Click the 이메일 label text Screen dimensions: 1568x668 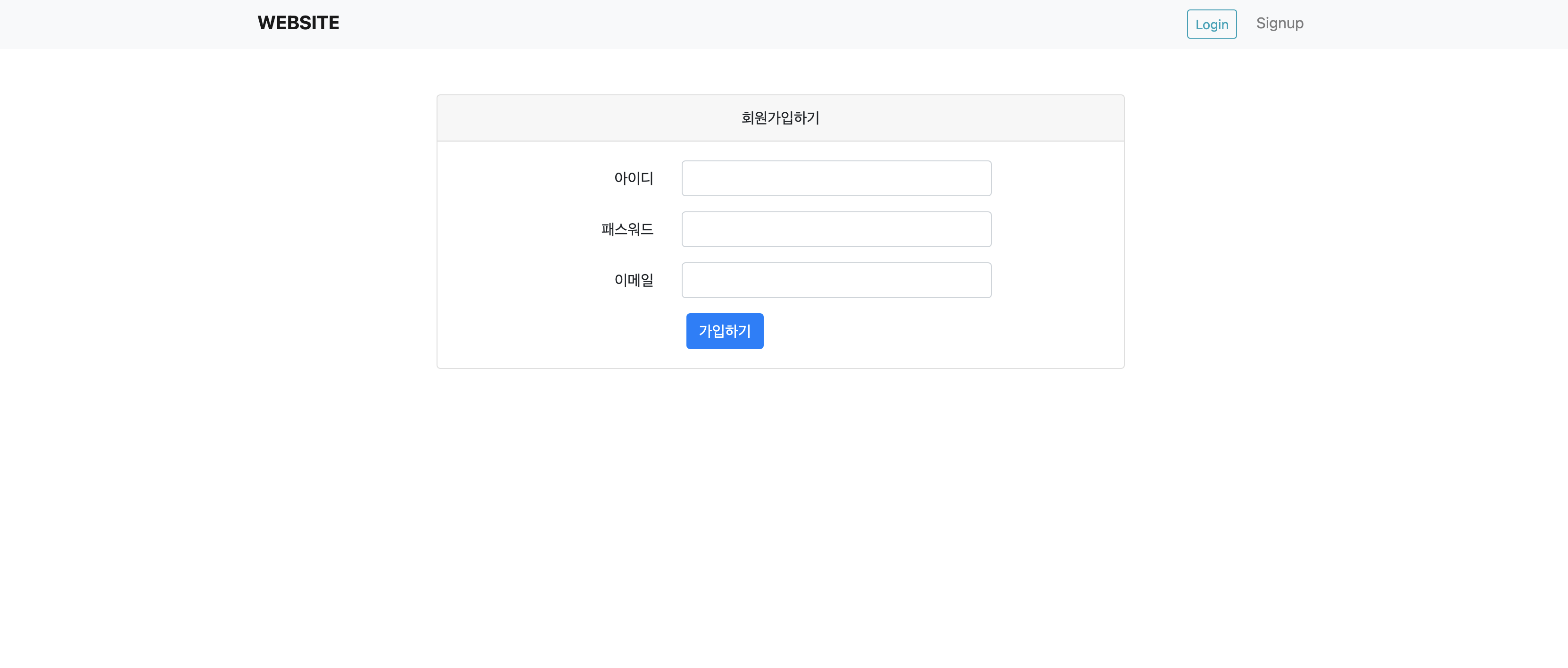[x=634, y=279]
